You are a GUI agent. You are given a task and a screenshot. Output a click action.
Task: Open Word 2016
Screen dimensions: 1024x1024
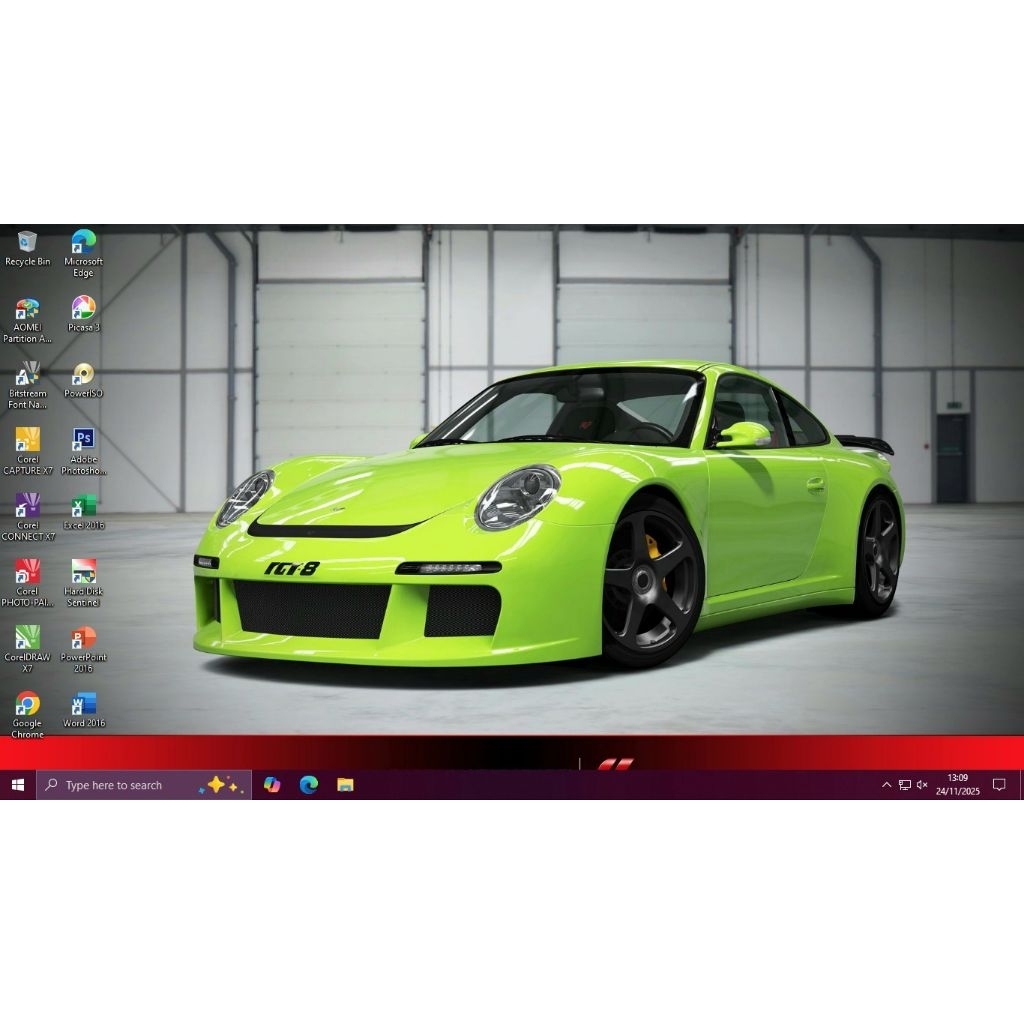click(83, 705)
